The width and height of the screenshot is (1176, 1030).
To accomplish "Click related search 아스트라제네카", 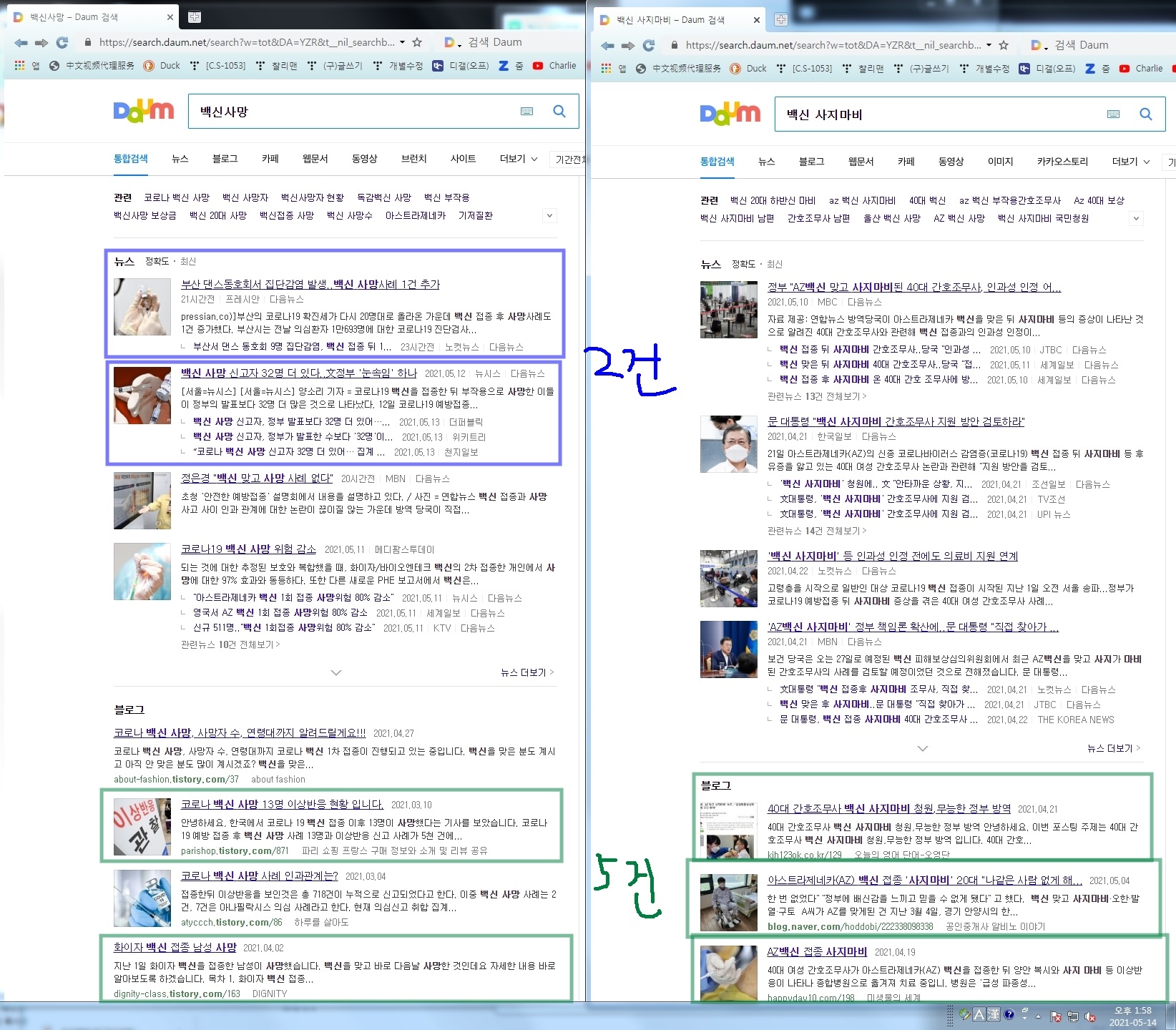I will [x=416, y=215].
